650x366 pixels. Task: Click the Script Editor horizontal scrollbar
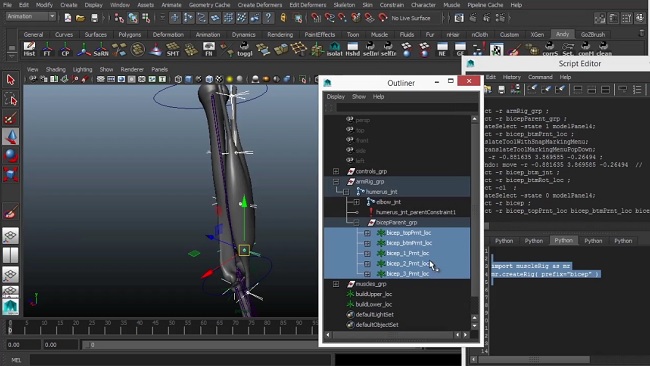[534, 359]
